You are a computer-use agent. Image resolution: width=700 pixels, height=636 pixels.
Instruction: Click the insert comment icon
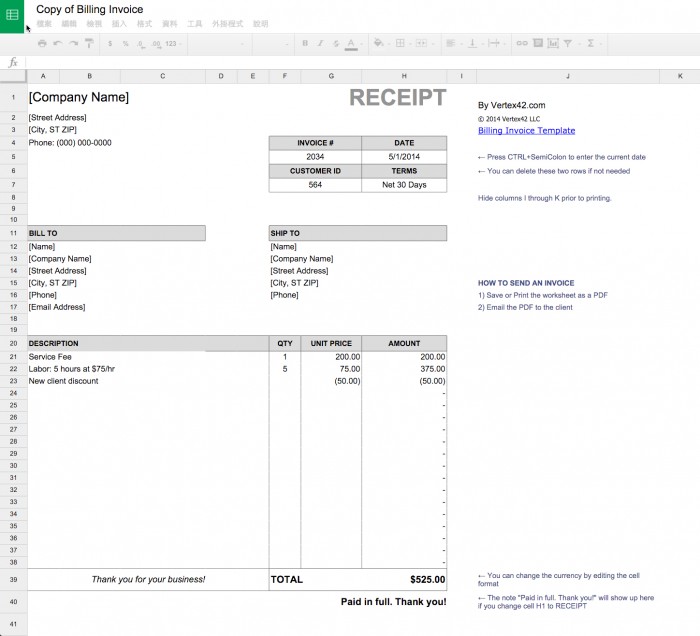[x=538, y=43]
